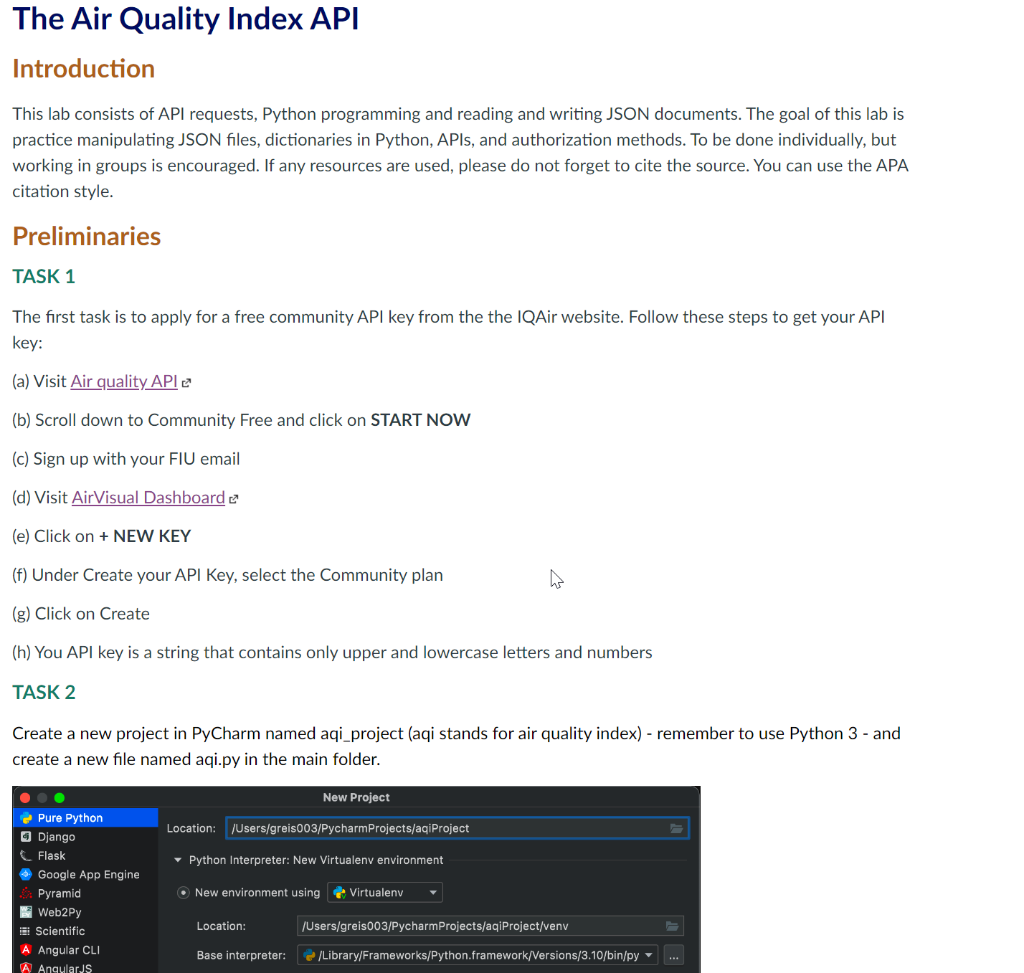Click the project Location folder browse icon
Screen dimensions: 1024x973
click(x=677, y=827)
